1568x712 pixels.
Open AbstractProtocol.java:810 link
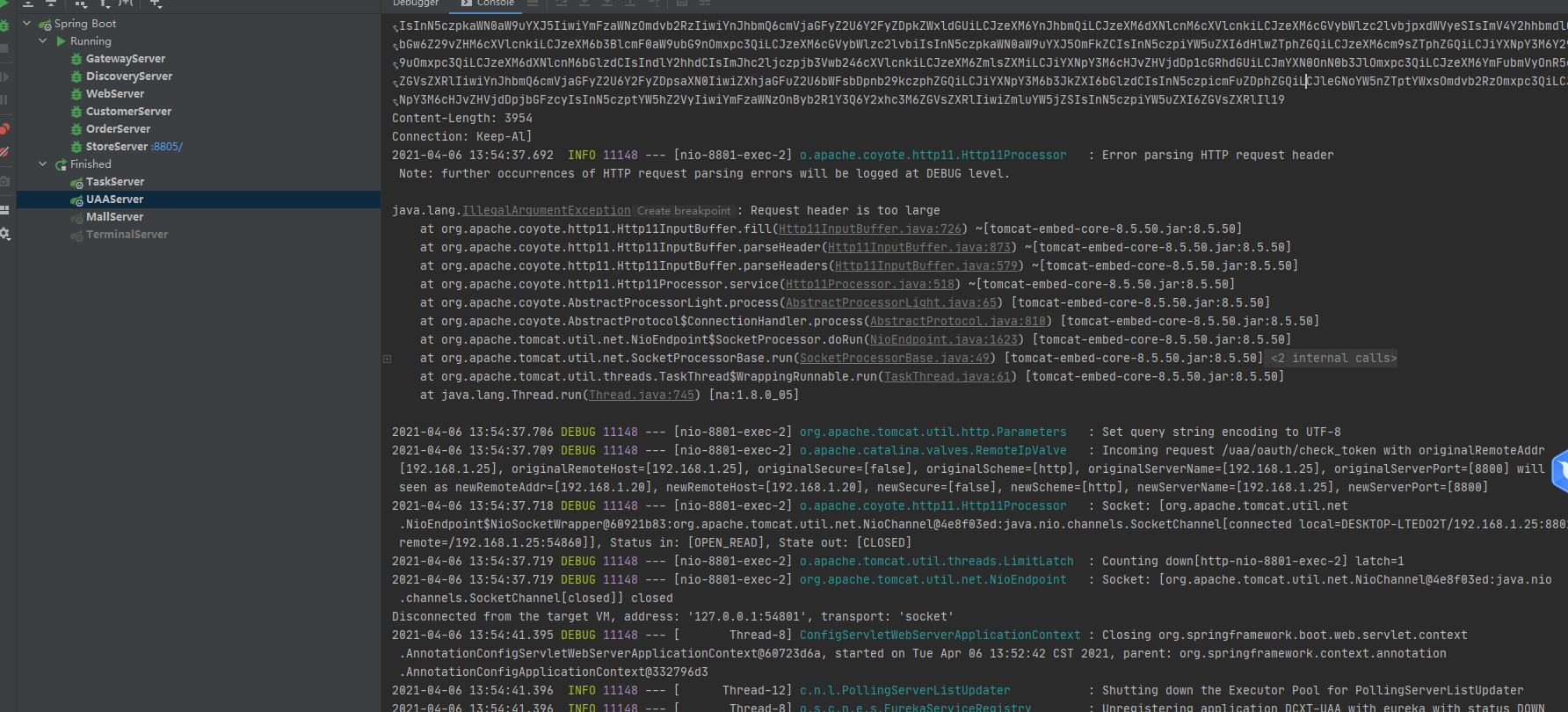958,322
